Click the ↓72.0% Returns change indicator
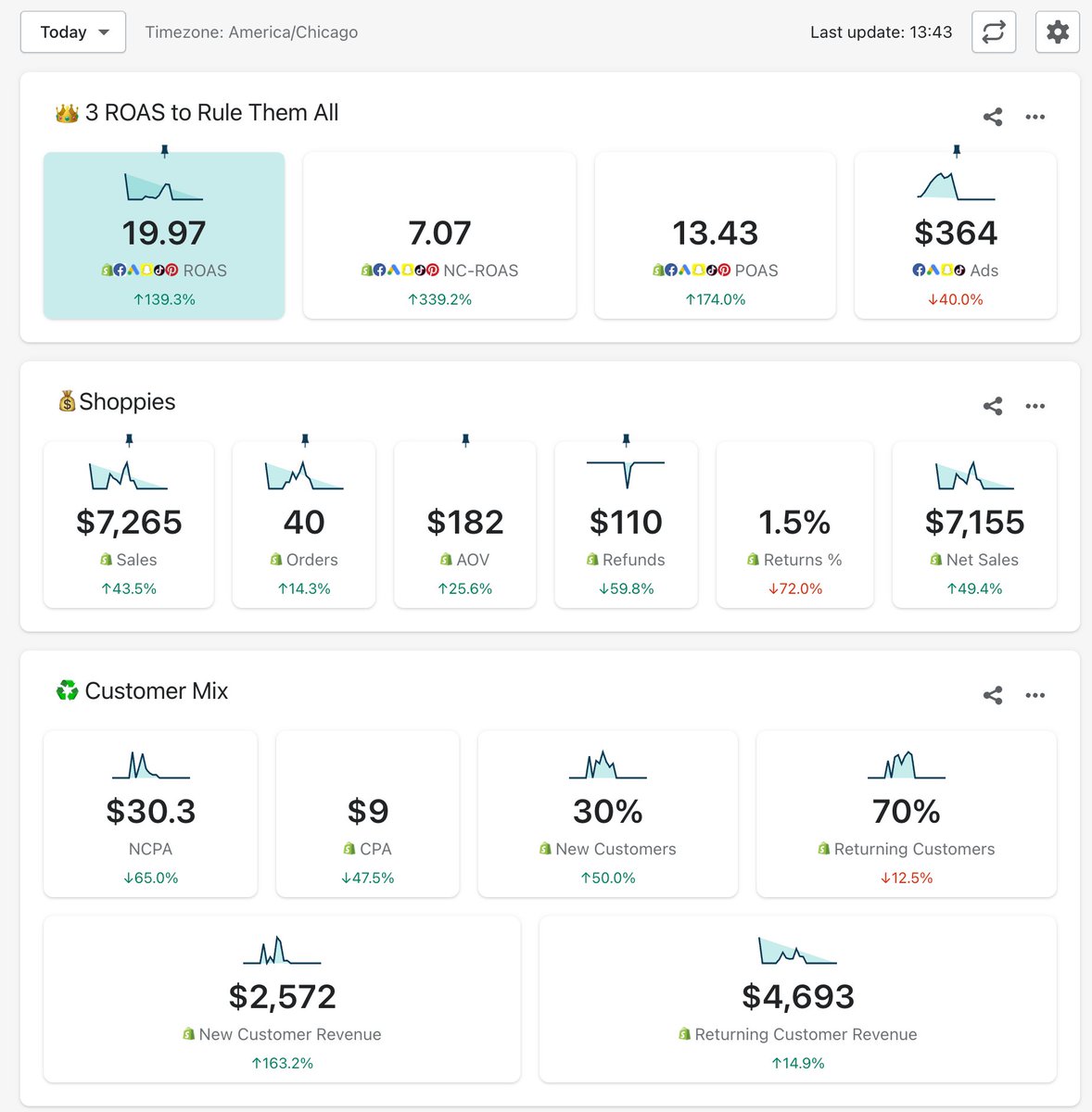The image size is (1092, 1112). pyautogui.click(x=794, y=588)
